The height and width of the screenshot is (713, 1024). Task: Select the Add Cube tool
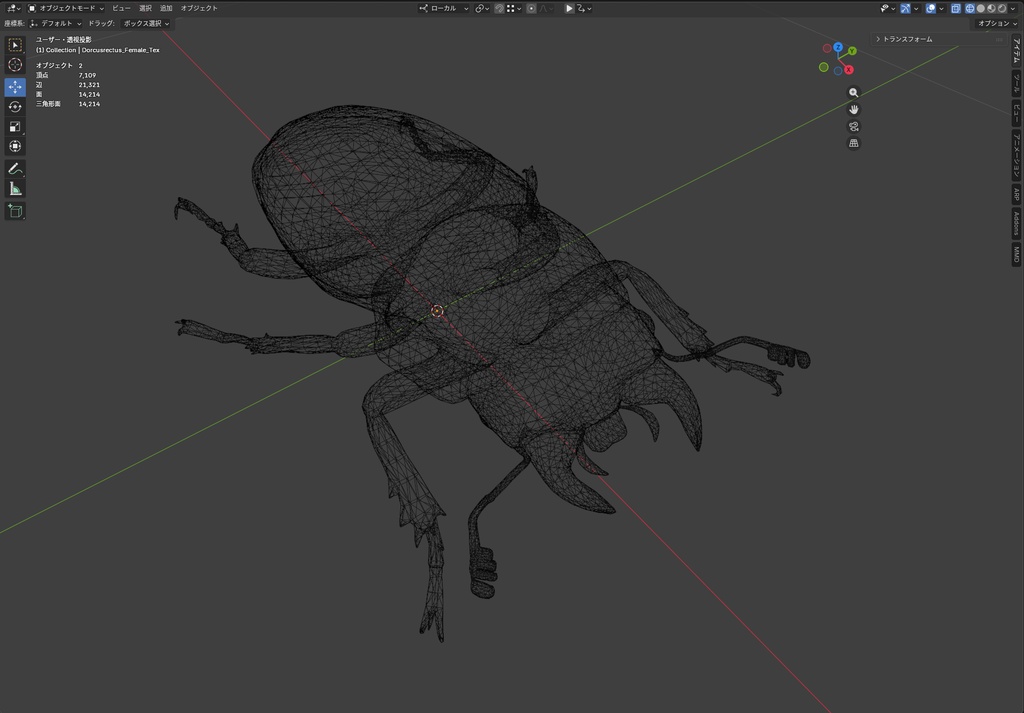click(x=14, y=210)
